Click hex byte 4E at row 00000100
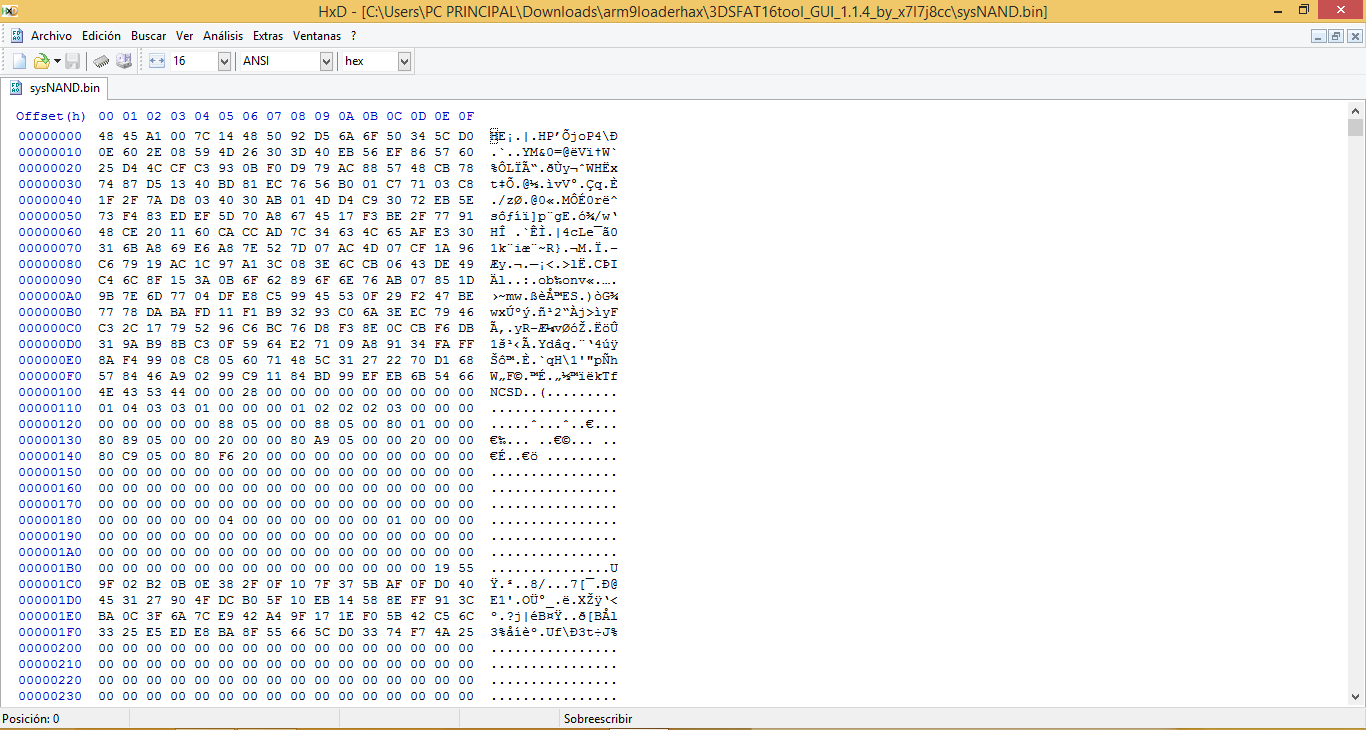The width and height of the screenshot is (1366, 730). [x=106, y=392]
